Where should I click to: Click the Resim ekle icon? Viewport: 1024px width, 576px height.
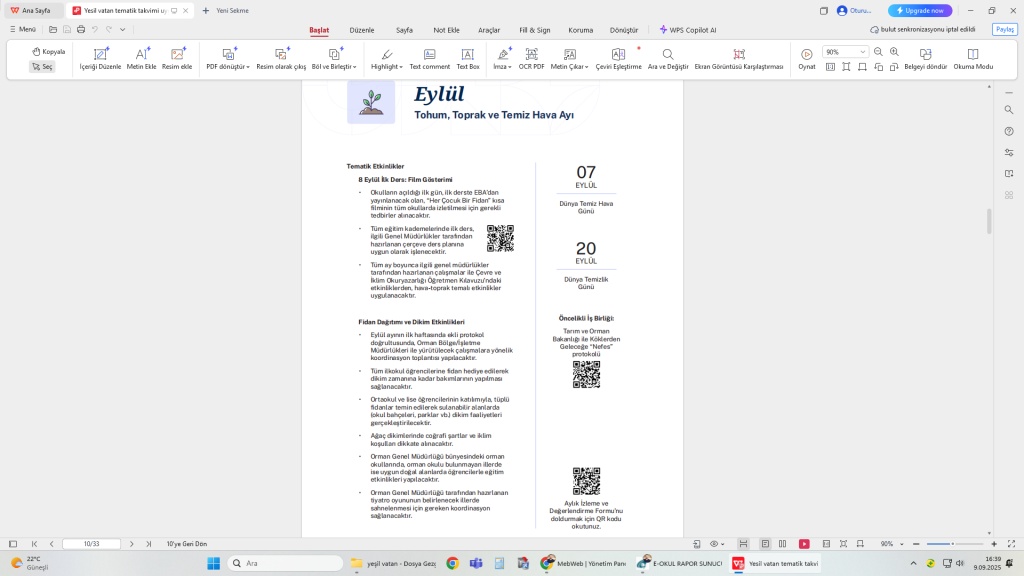pyautogui.click(x=177, y=58)
